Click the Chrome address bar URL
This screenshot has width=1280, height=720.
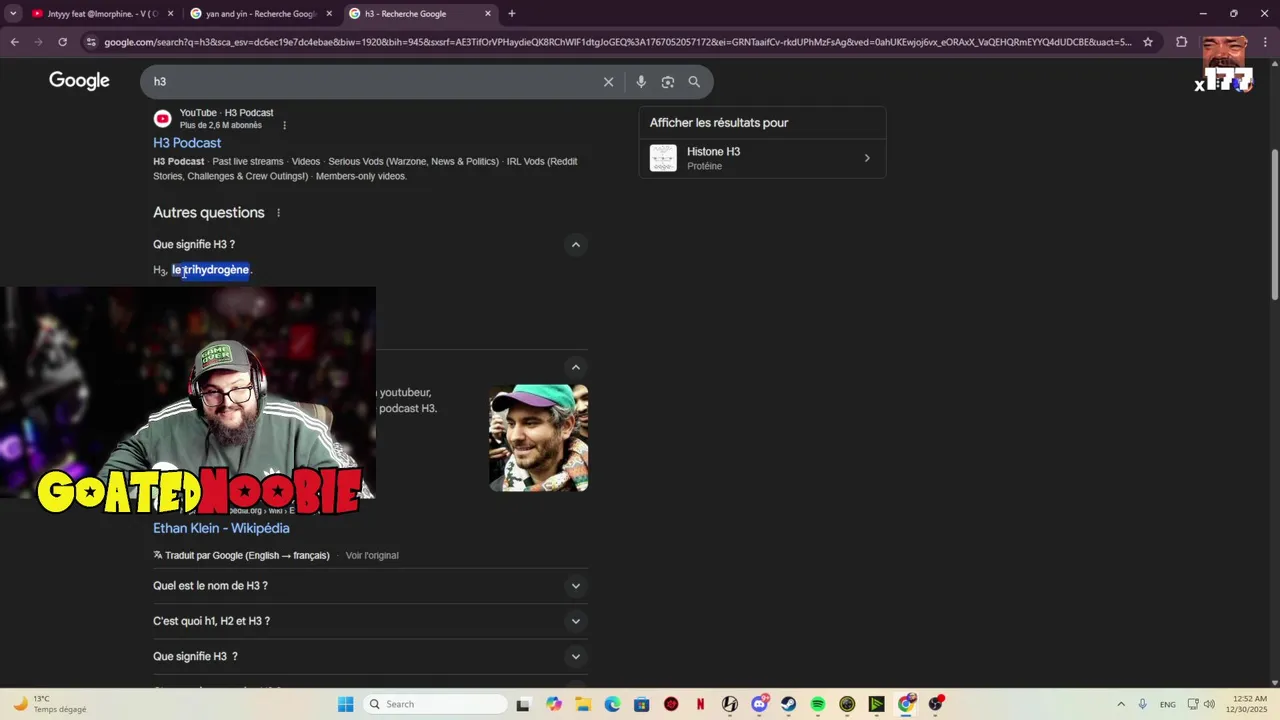[617, 42]
